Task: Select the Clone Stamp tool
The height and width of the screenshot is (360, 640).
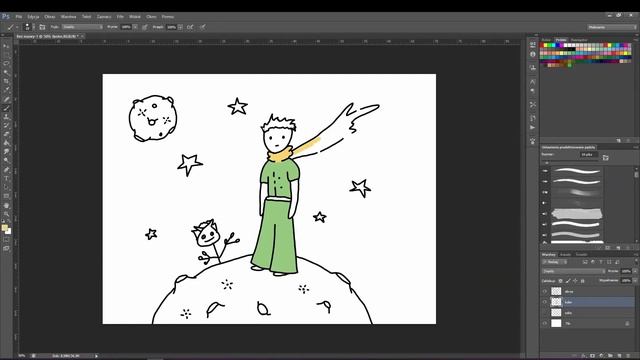Action: tap(6, 117)
